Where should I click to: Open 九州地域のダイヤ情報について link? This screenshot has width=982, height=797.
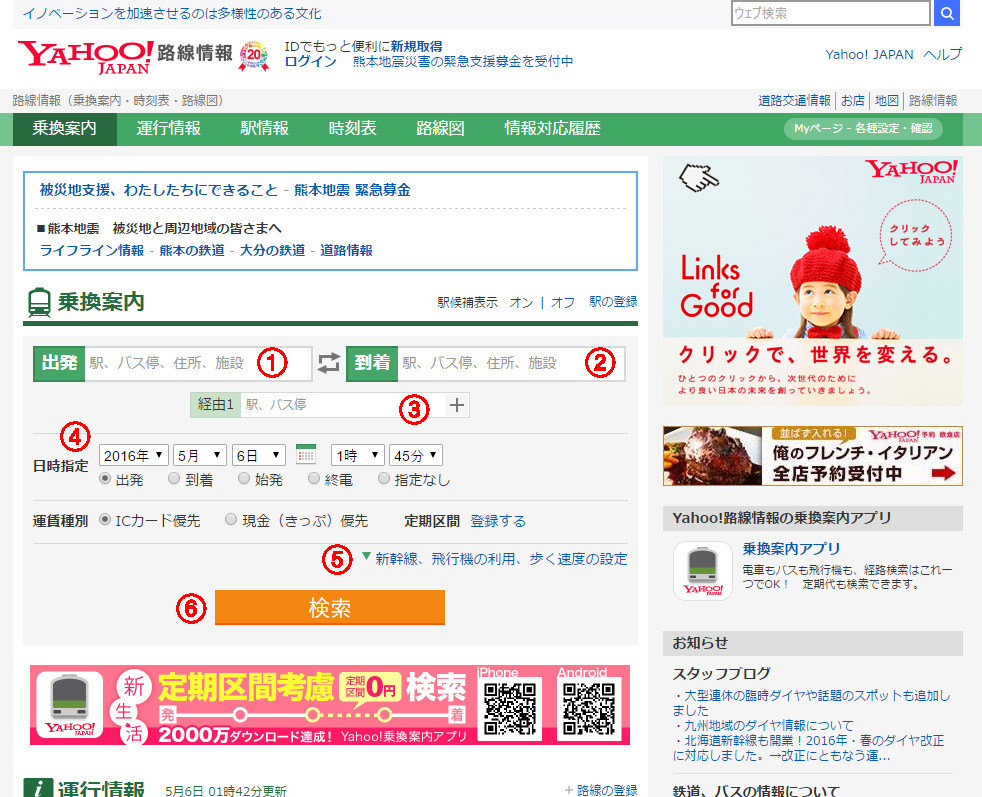[x=768, y=725]
